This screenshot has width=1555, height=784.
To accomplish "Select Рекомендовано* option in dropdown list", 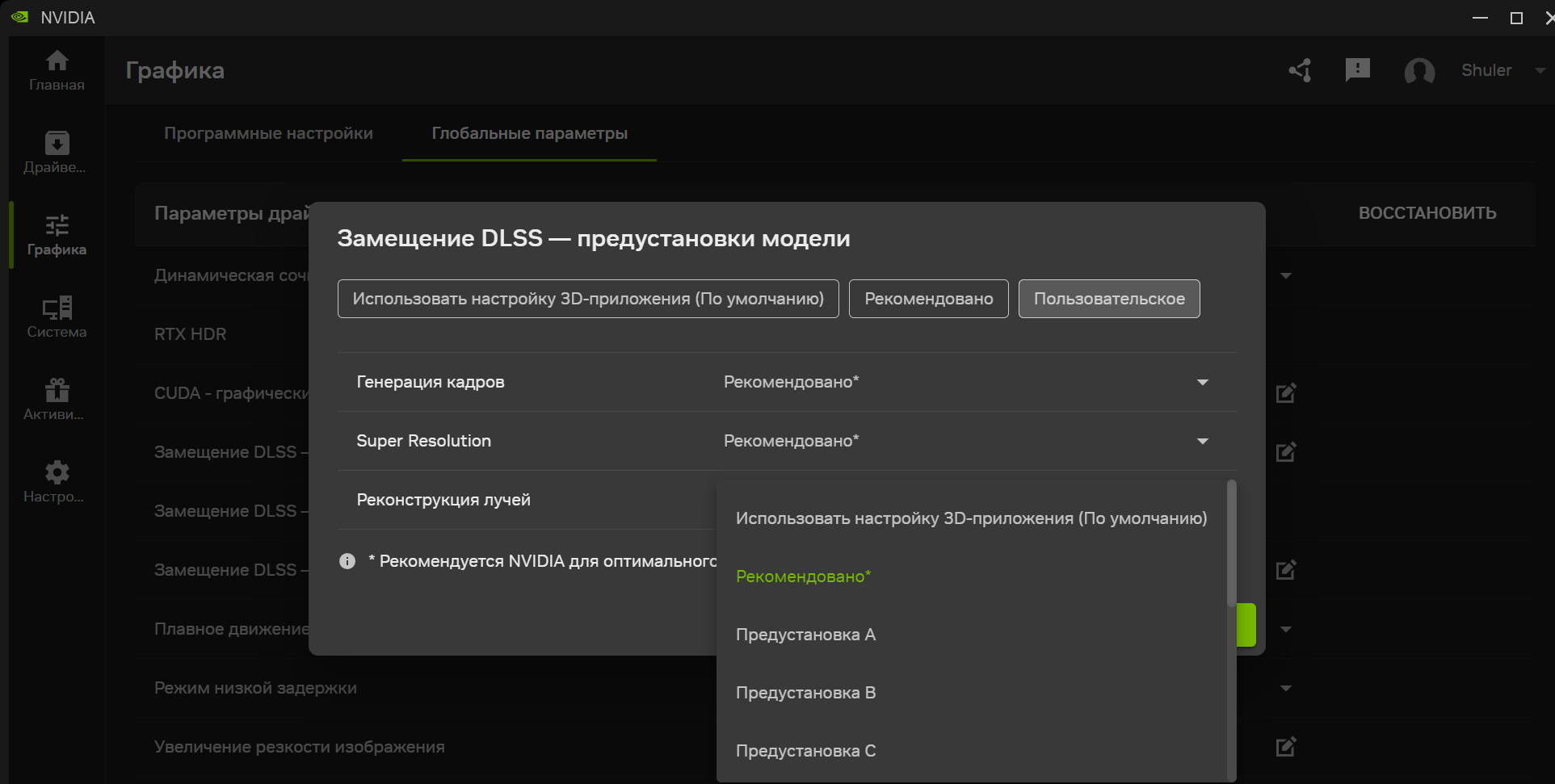I will click(x=971, y=576).
